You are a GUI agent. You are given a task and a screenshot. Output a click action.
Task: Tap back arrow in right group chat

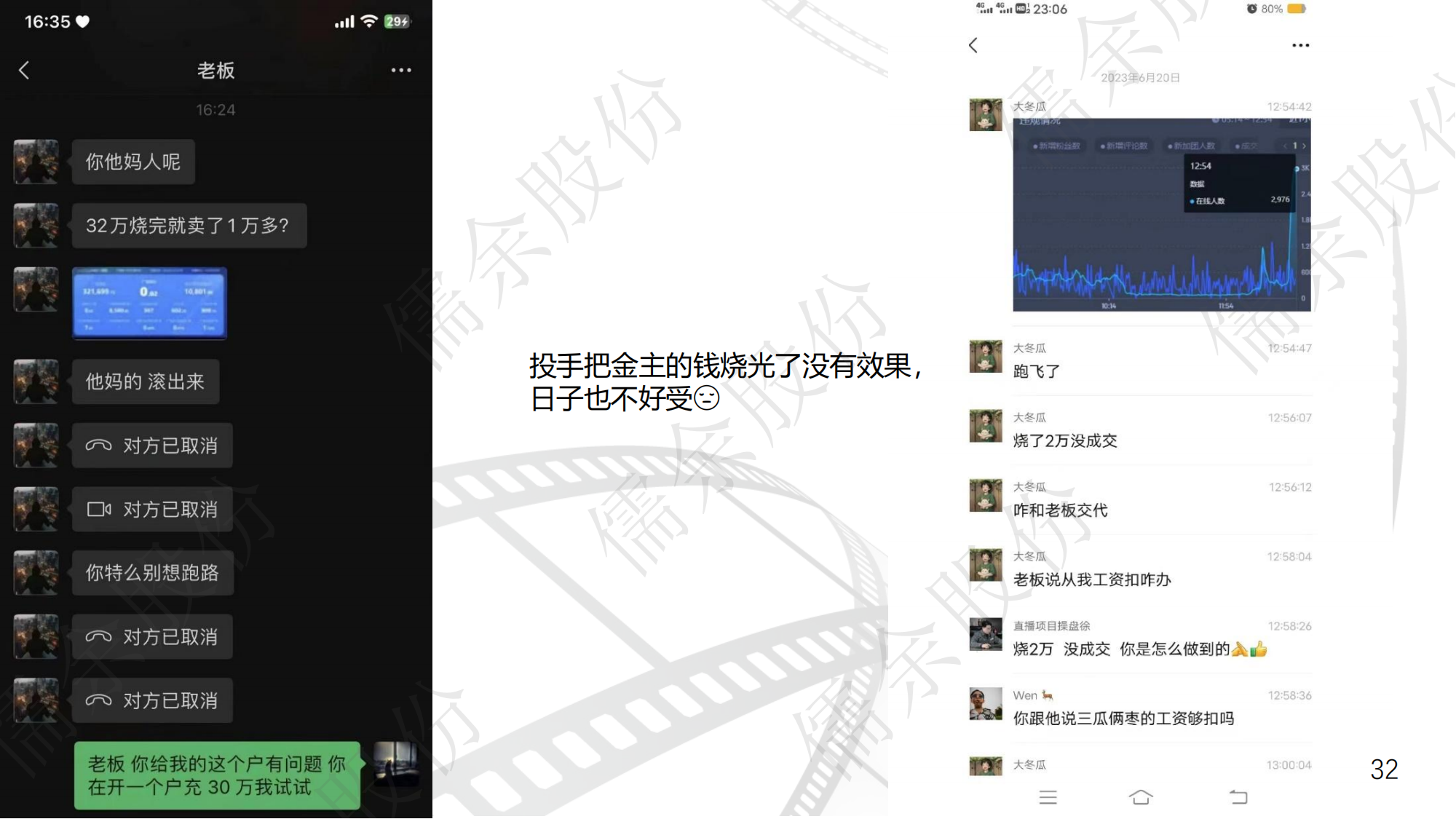pyautogui.click(x=973, y=46)
